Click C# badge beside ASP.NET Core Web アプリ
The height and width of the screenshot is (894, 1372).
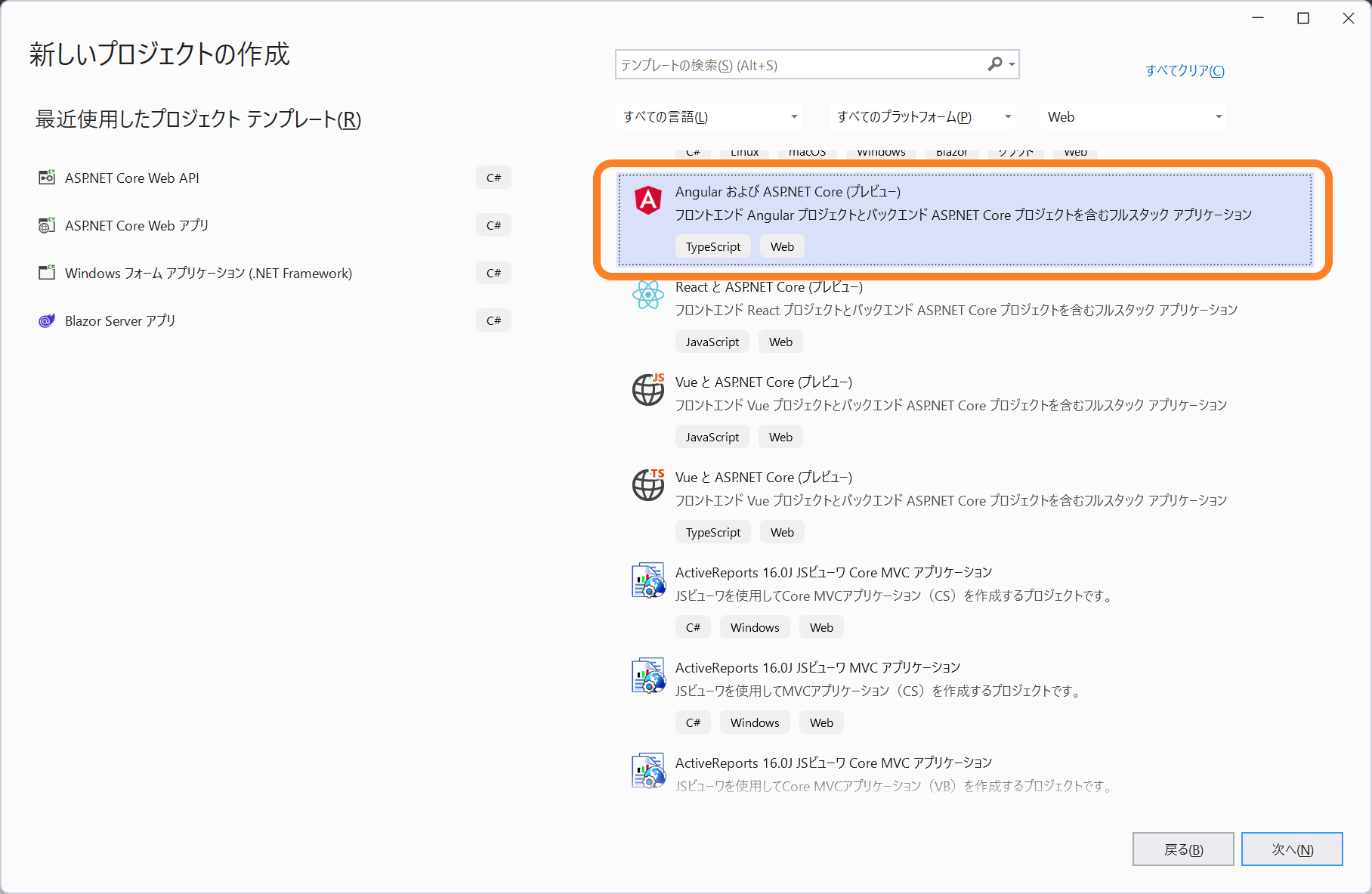click(x=493, y=225)
